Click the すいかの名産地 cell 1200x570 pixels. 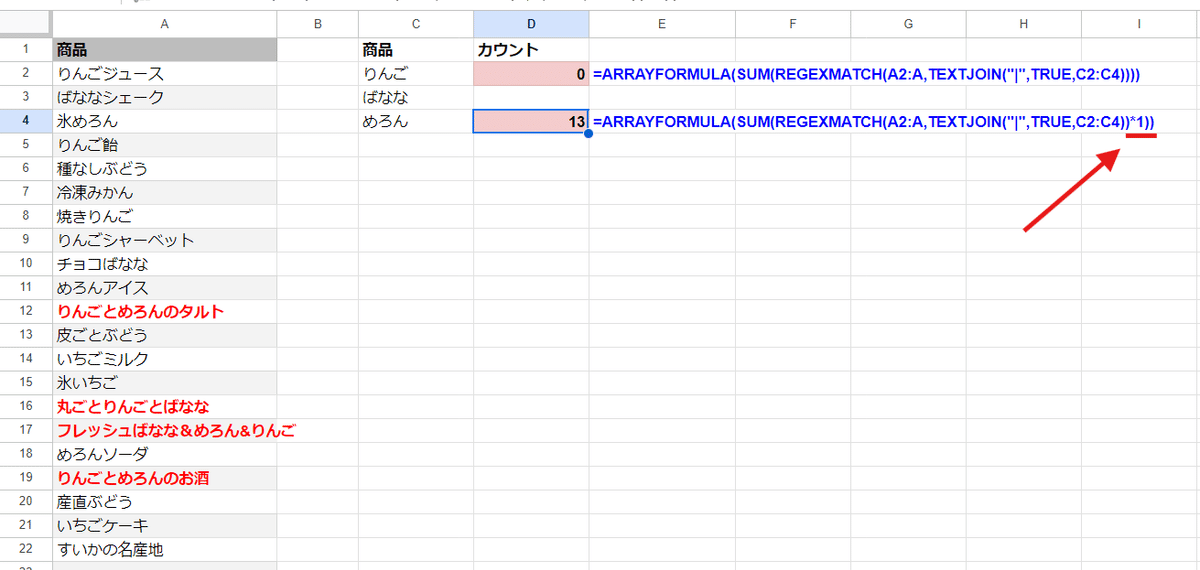pyautogui.click(x=165, y=549)
